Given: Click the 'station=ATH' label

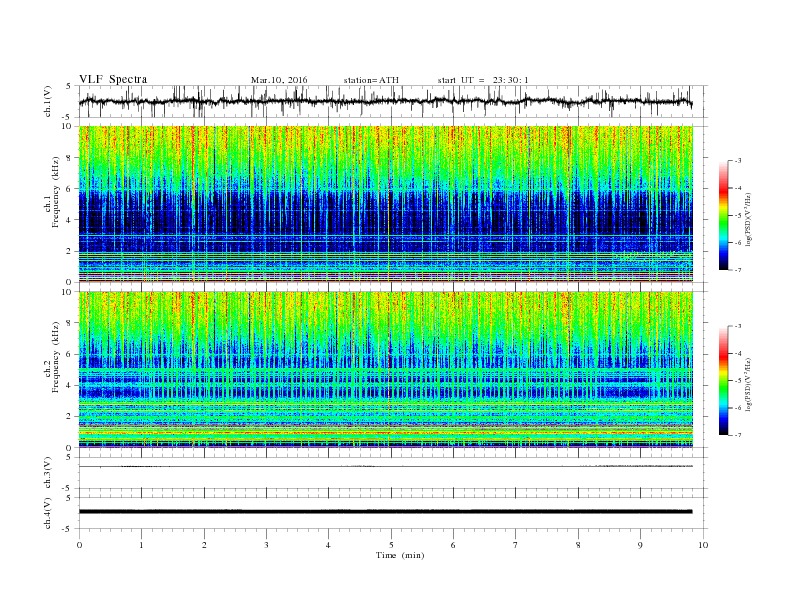Looking at the screenshot, I should (371, 80).
